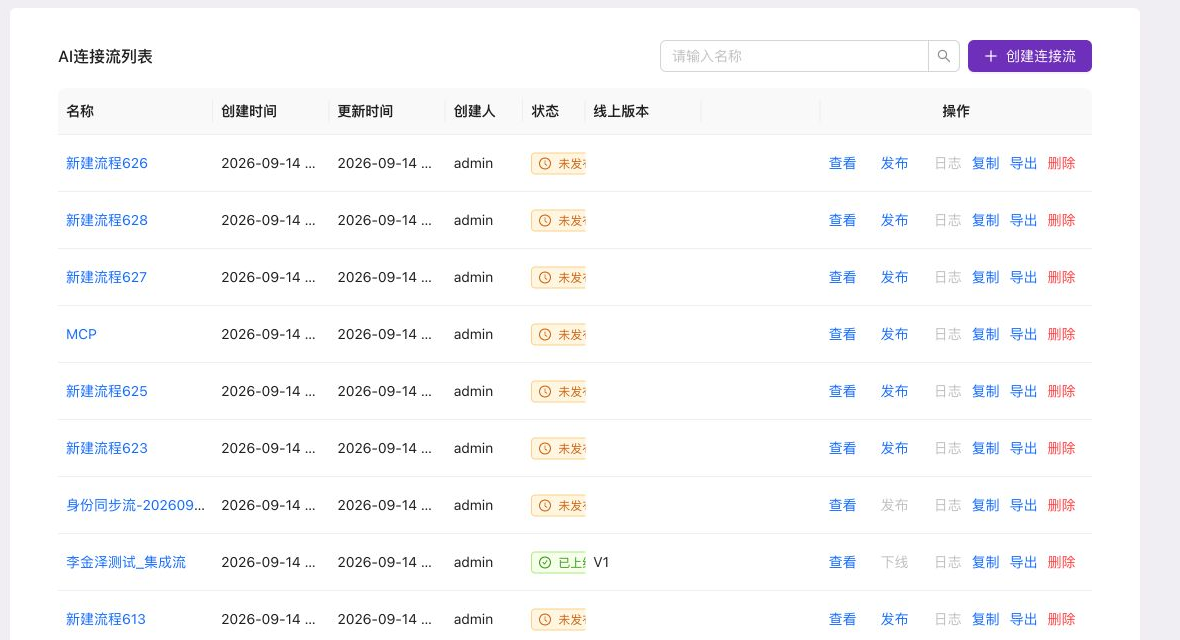Click 发布 for 新建流程613
Viewport: 1180px width, 640px height.
[x=895, y=619]
